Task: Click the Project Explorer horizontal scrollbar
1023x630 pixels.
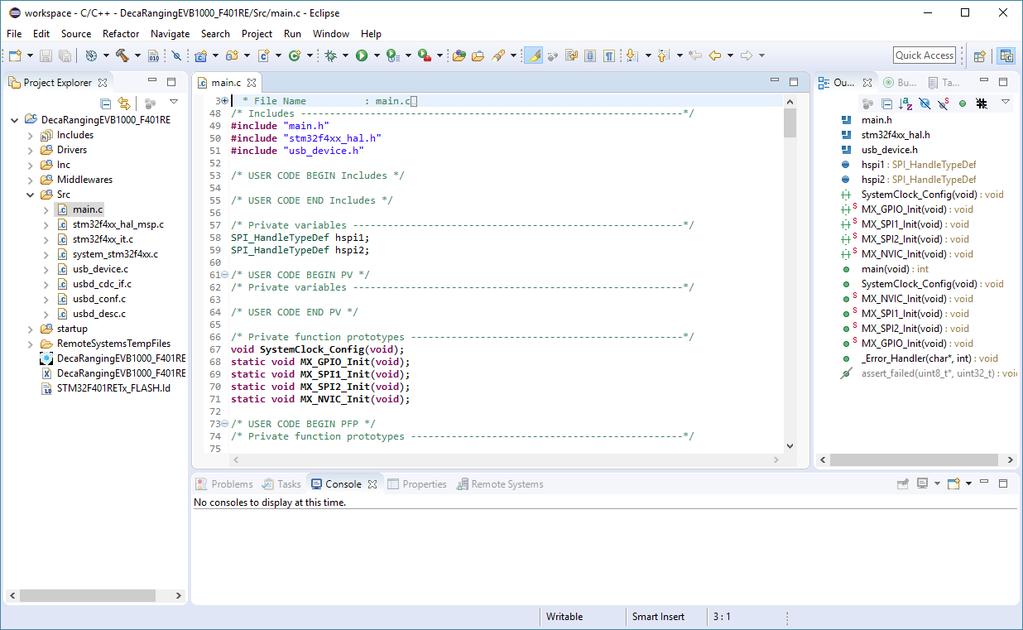Action: (x=87, y=595)
